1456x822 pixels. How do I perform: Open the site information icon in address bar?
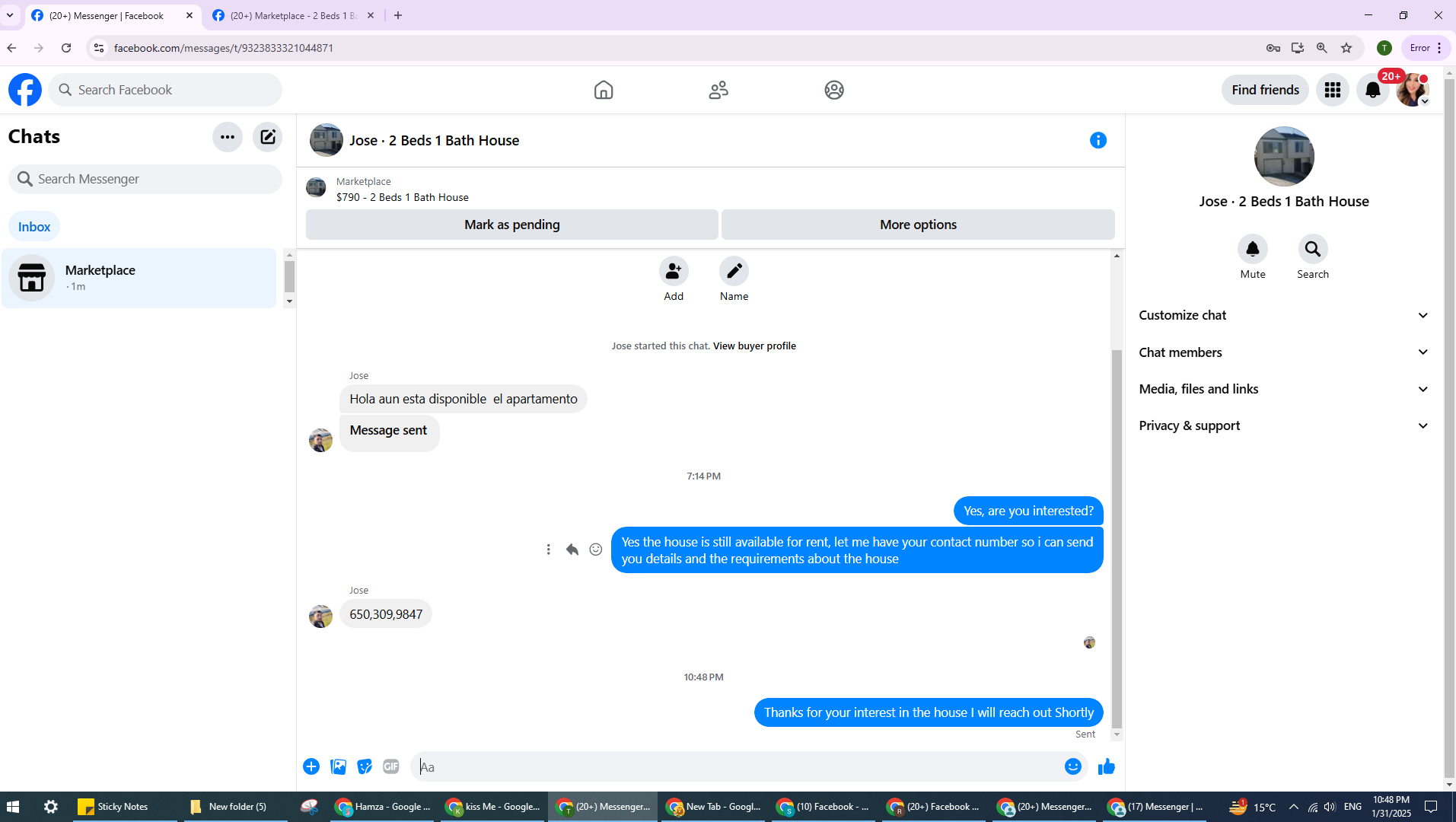pyautogui.click(x=99, y=48)
